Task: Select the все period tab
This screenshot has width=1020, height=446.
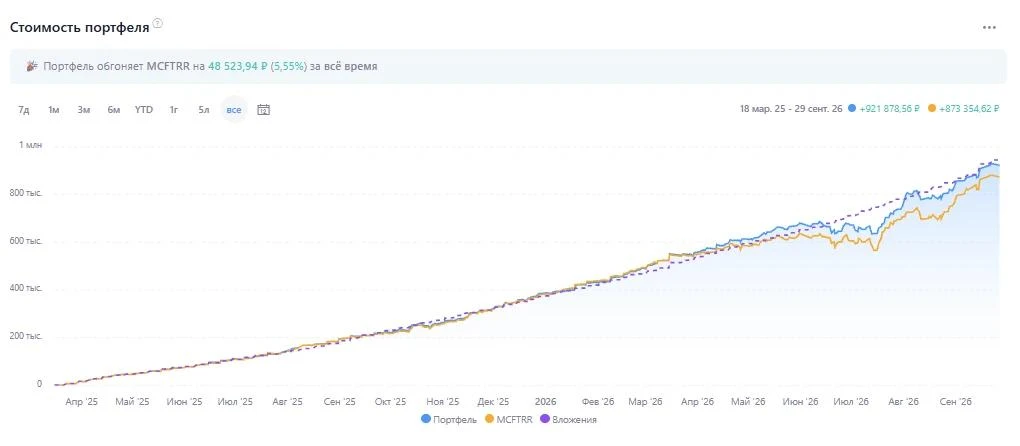Action: (x=234, y=109)
